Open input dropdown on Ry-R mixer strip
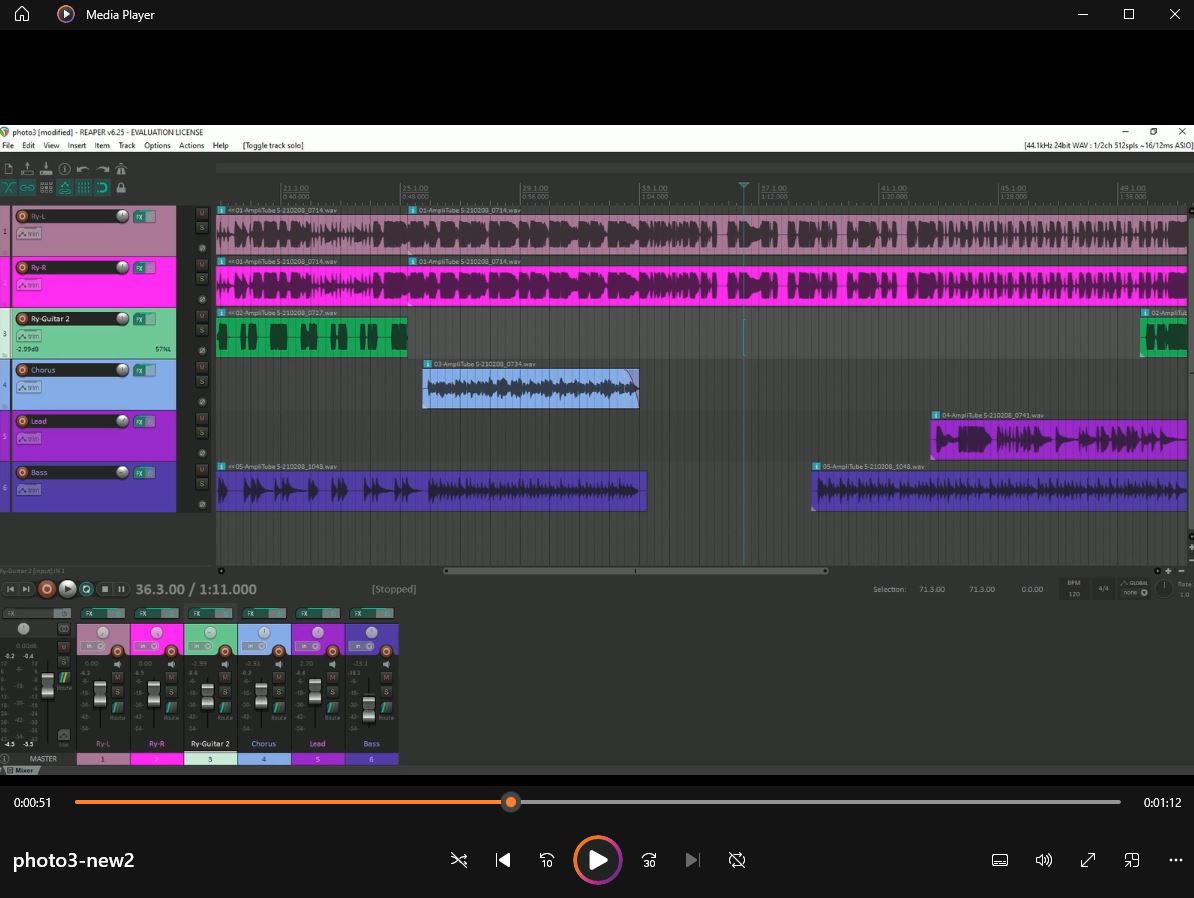The height and width of the screenshot is (898, 1194). coord(147,647)
